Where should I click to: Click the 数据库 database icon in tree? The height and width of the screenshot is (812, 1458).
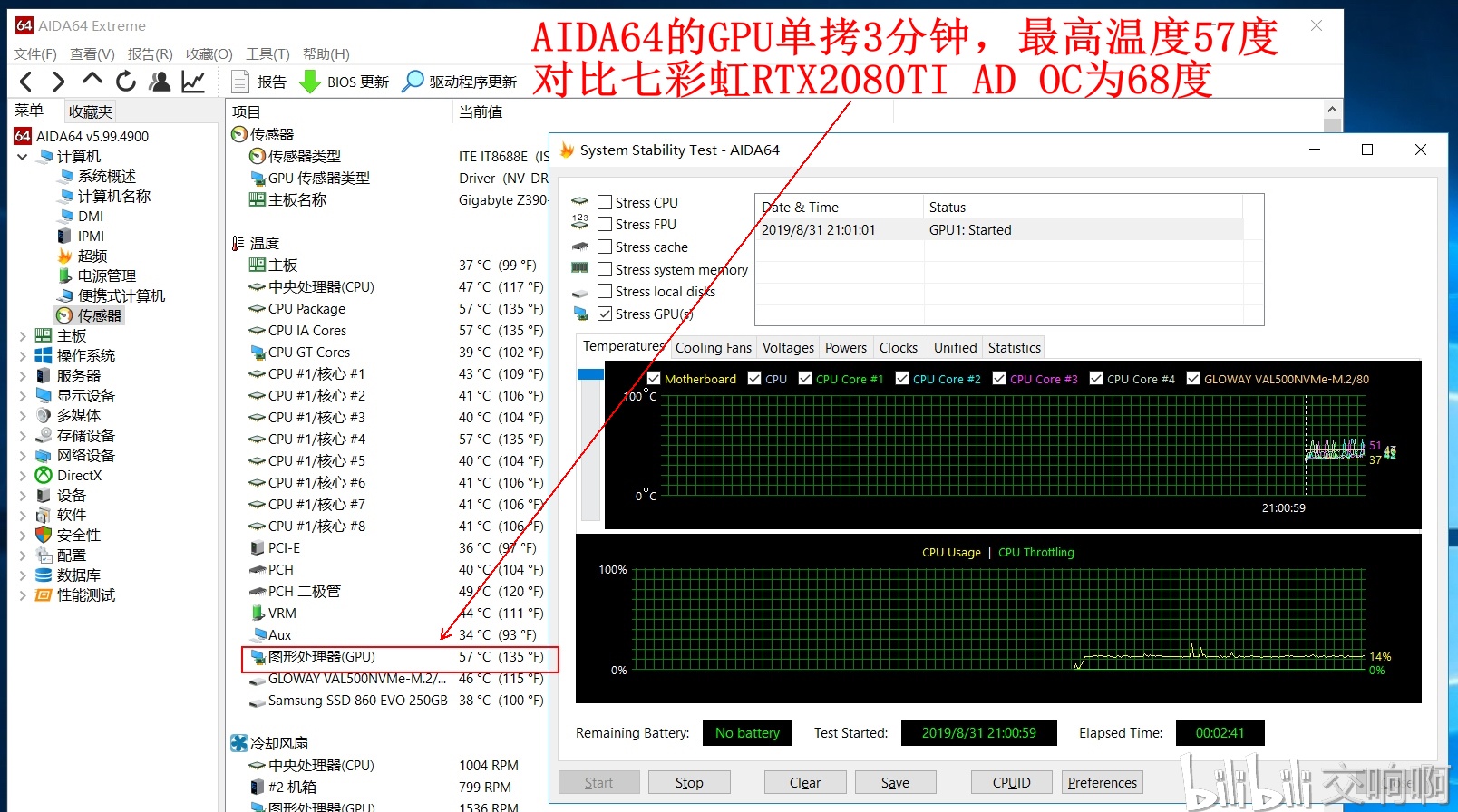[x=43, y=575]
